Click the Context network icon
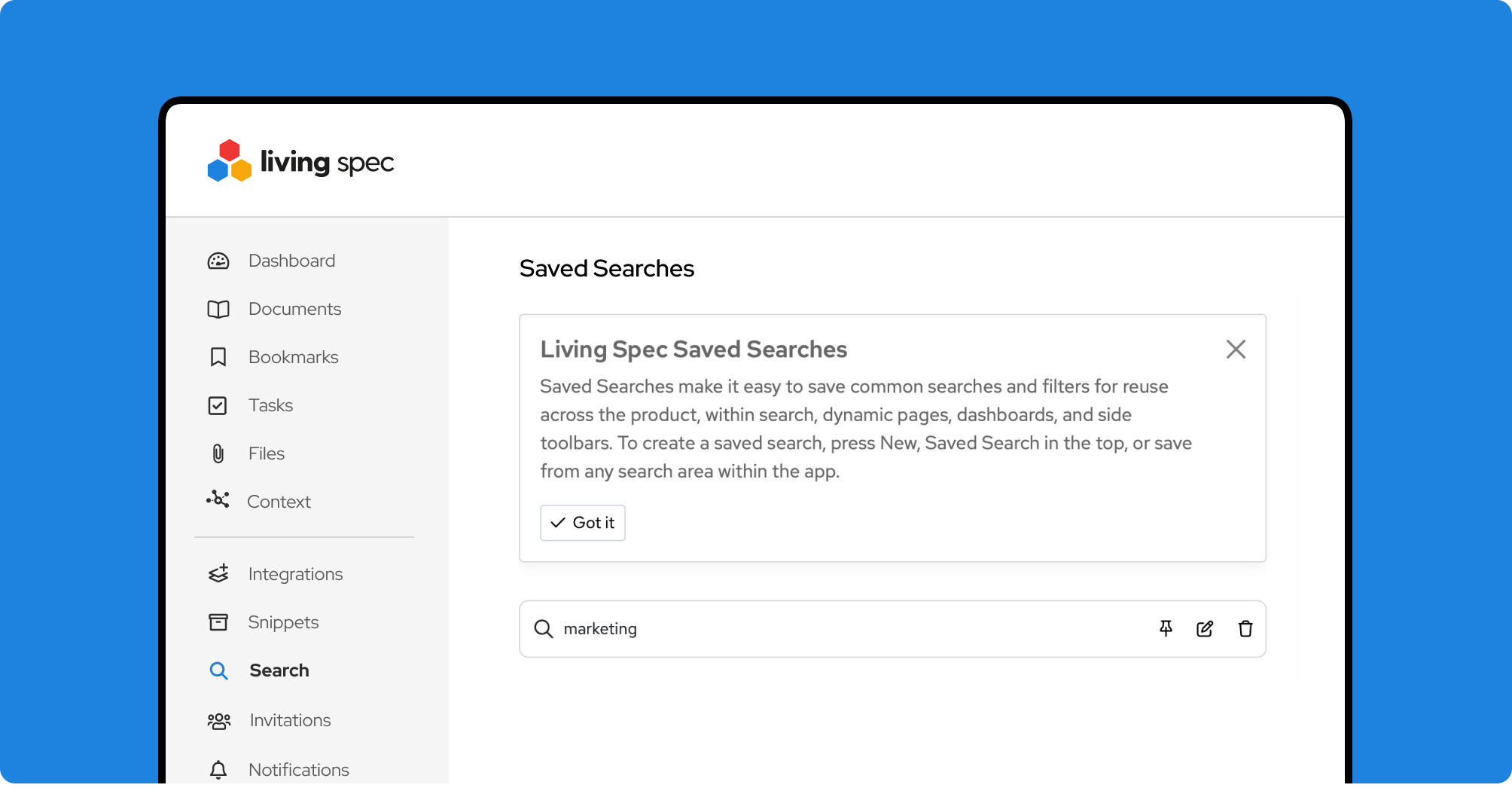The image size is (1512, 794). tap(218, 499)
